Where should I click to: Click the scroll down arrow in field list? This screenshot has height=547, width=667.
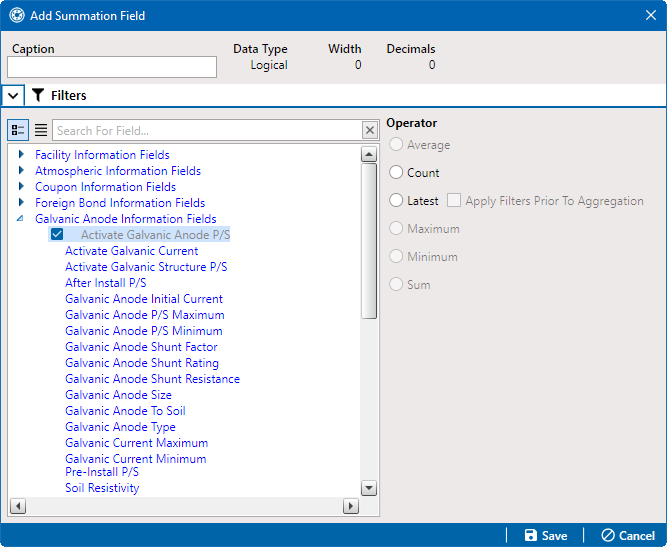pos(369,488)
